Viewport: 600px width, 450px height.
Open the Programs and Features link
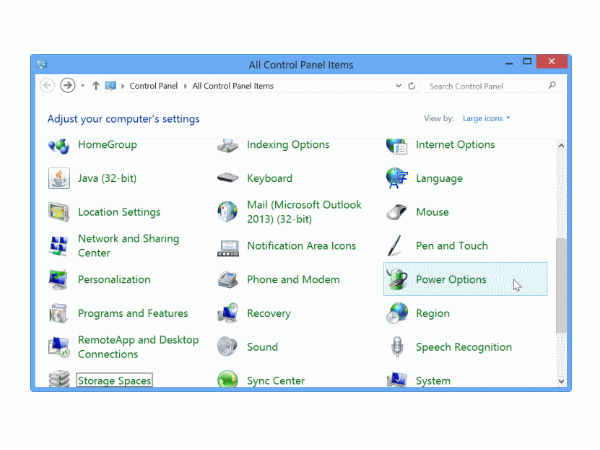132,313
